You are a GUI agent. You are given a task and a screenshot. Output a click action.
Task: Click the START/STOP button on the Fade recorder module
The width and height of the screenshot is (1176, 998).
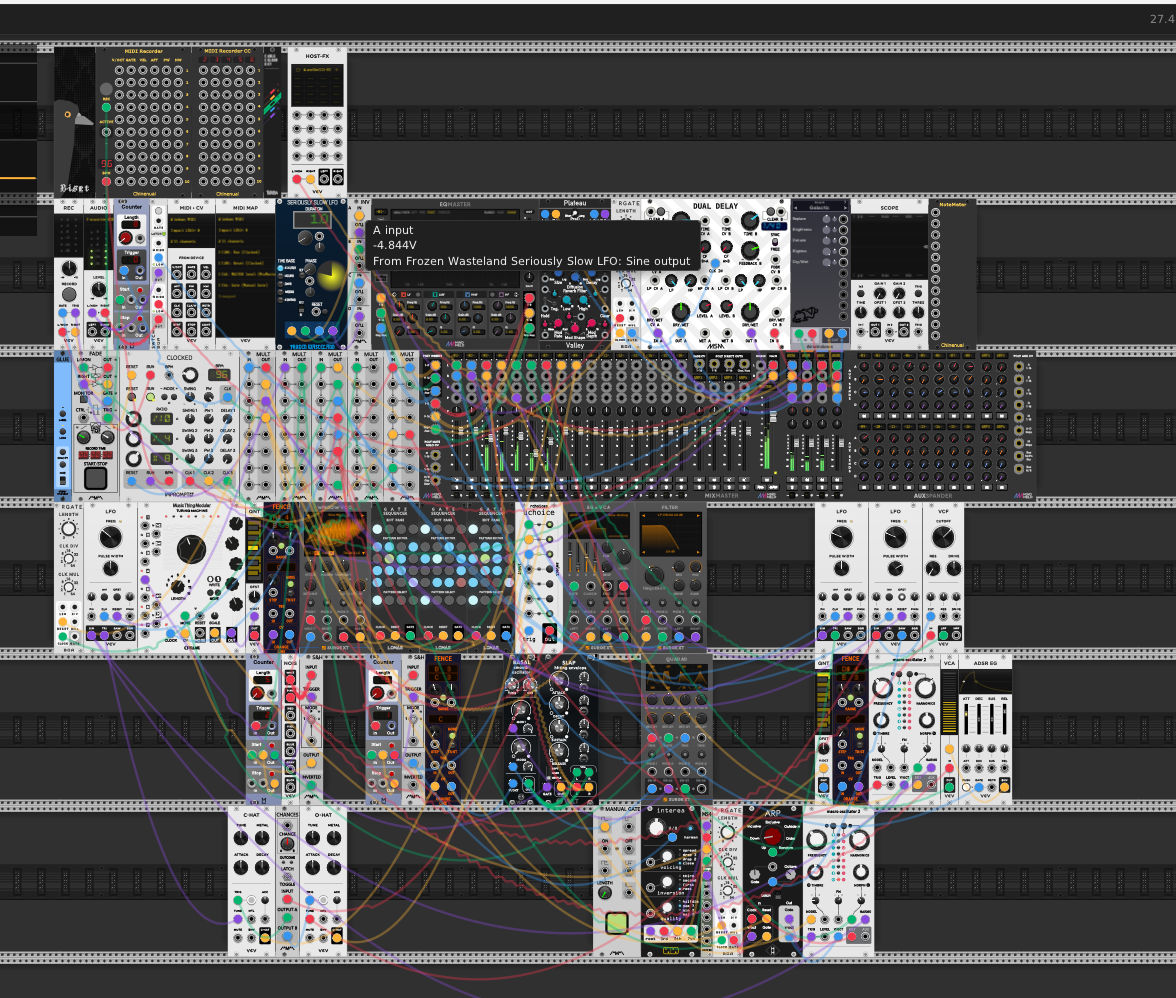(x=95, y=478)
